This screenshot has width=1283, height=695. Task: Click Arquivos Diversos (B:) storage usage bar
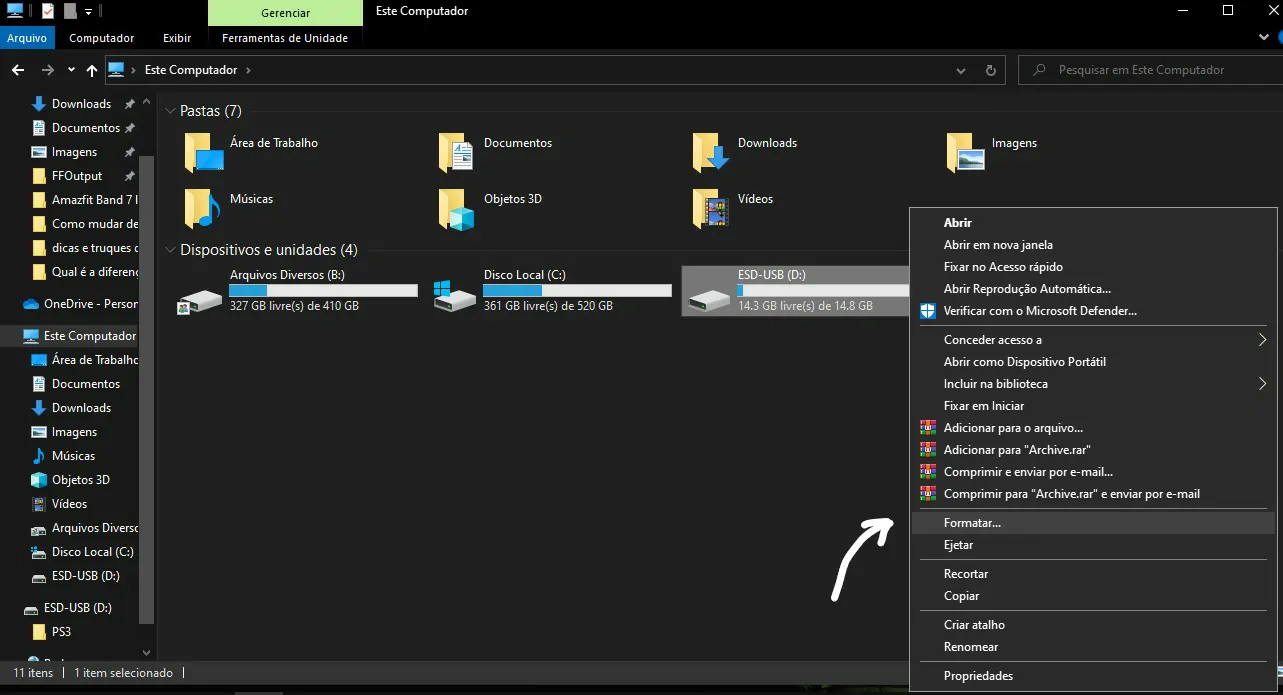tap(323, 290)
